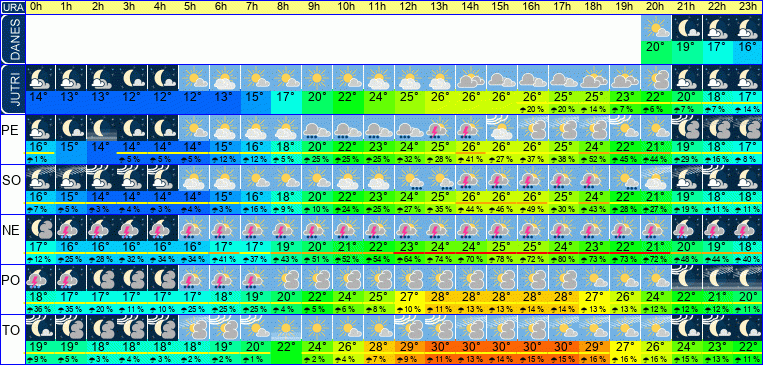Click the NE 17h 80 % precipitation value
The height and width of the screenshot is (365, 763).
click(x=563, y=257)
